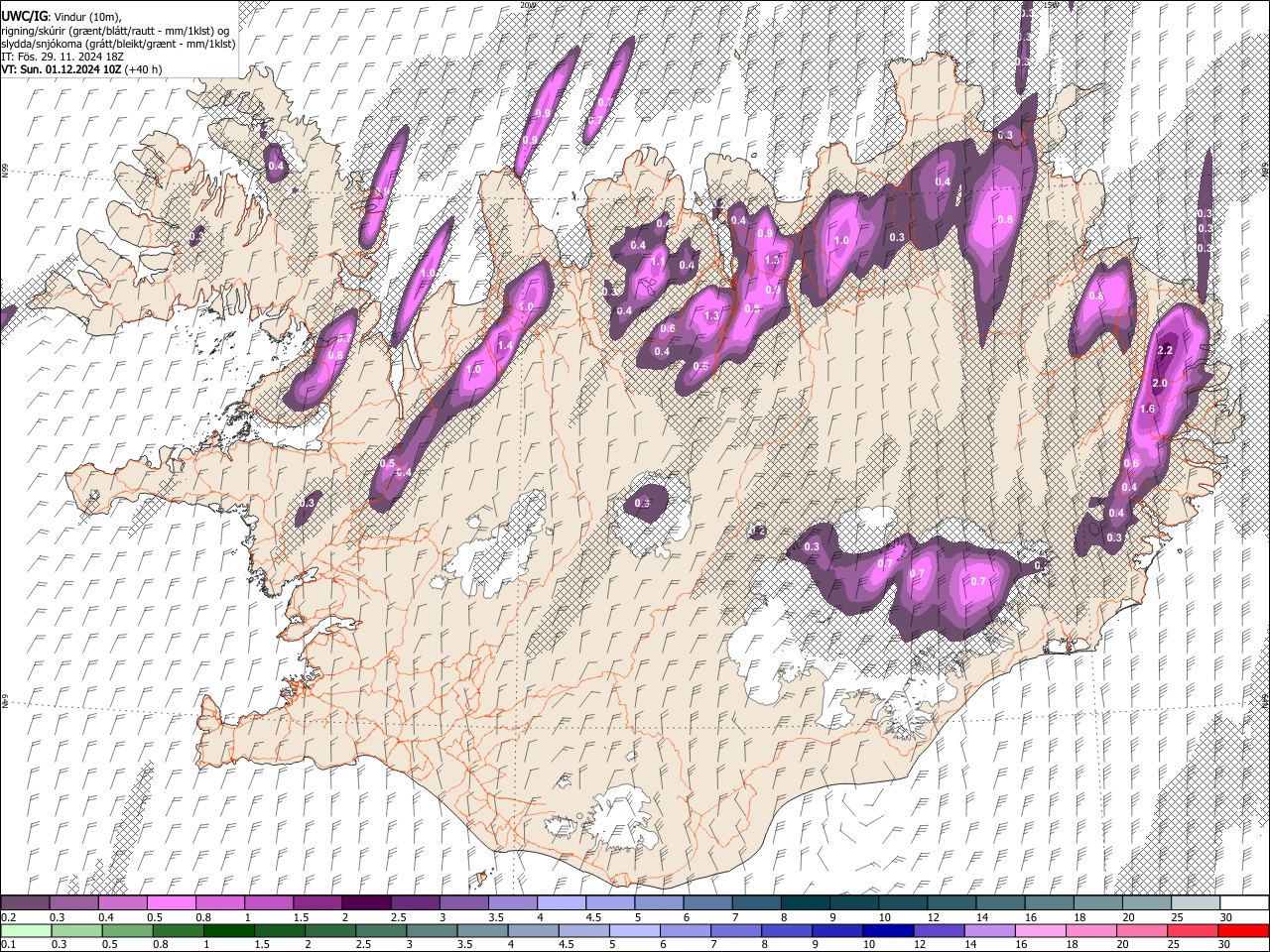Pick the light pink 16–18 rain legend swatch
Image resolution: width=1270 pixels, height=952 pixels.
[1040, 930]
